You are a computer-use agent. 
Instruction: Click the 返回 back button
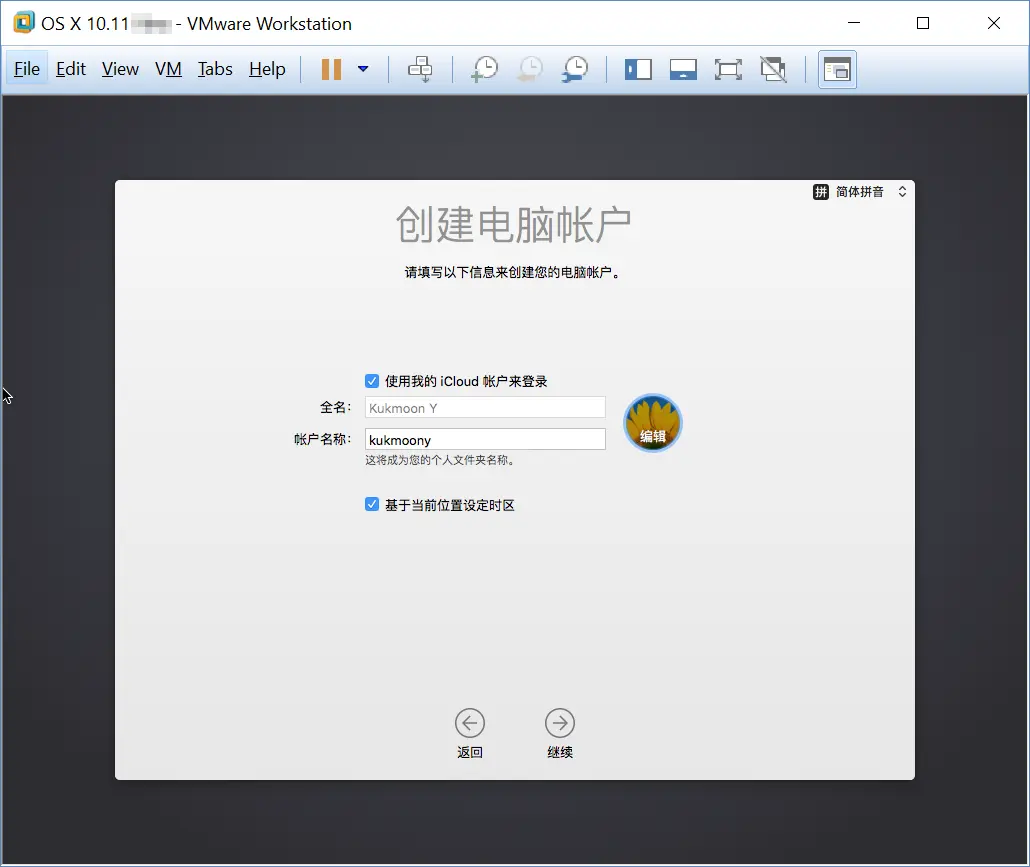pos(470,722)
